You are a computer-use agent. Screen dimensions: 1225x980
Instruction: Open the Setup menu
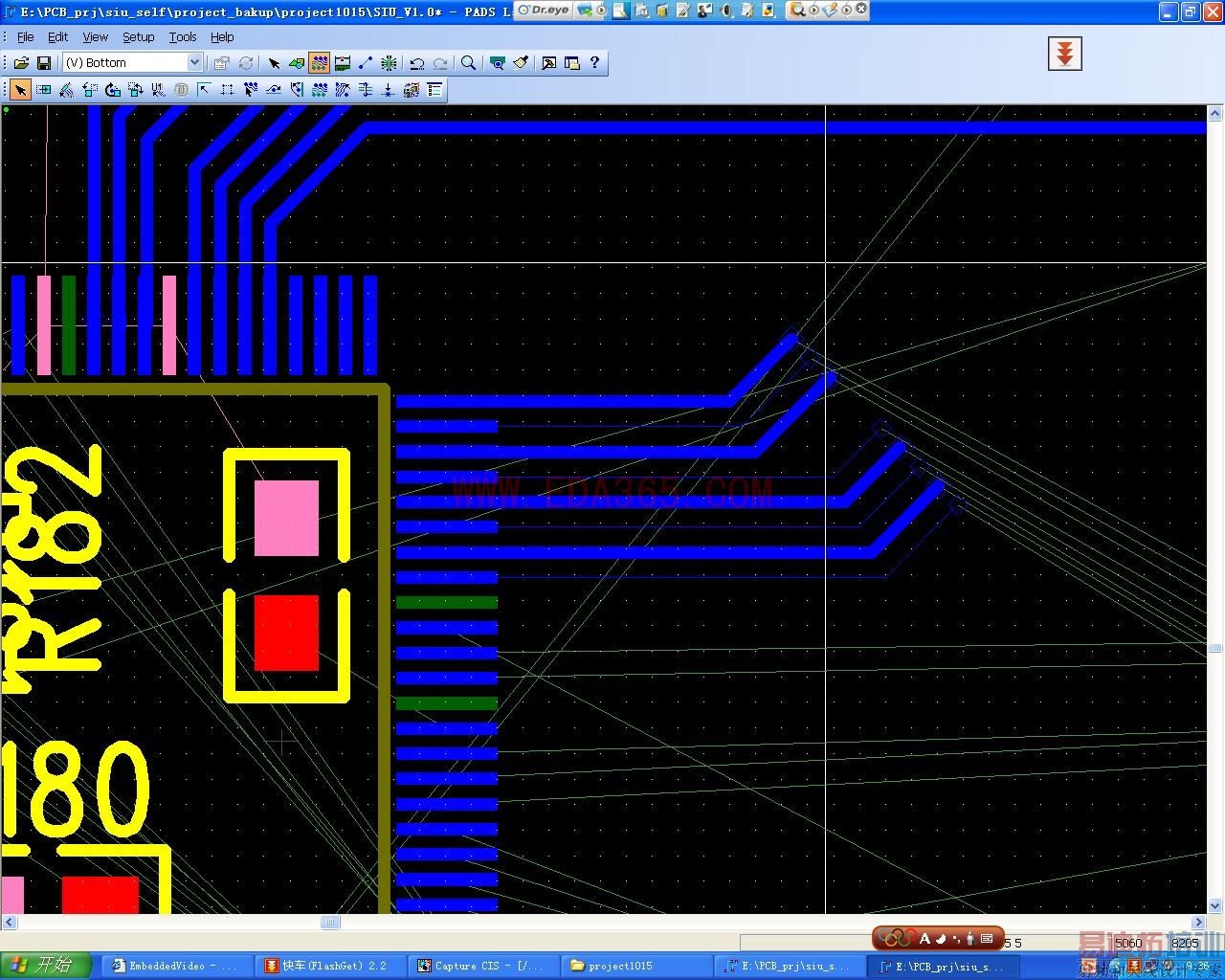point(139,36)
